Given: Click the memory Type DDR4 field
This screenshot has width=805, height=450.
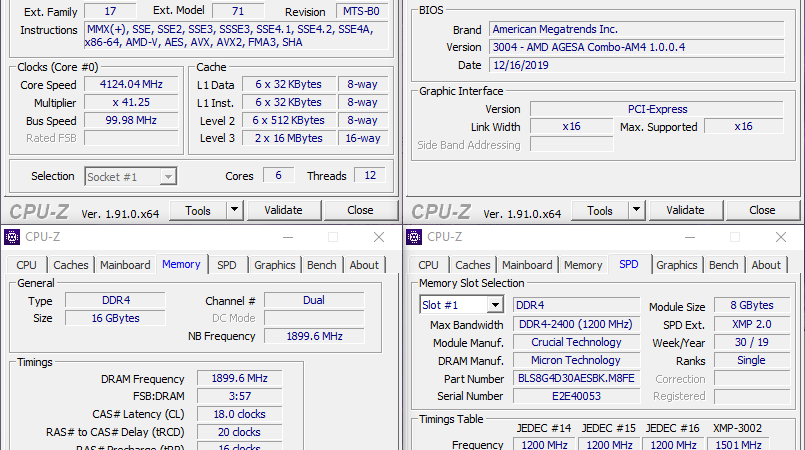Looking at the screenshot, I should point(116,300).
